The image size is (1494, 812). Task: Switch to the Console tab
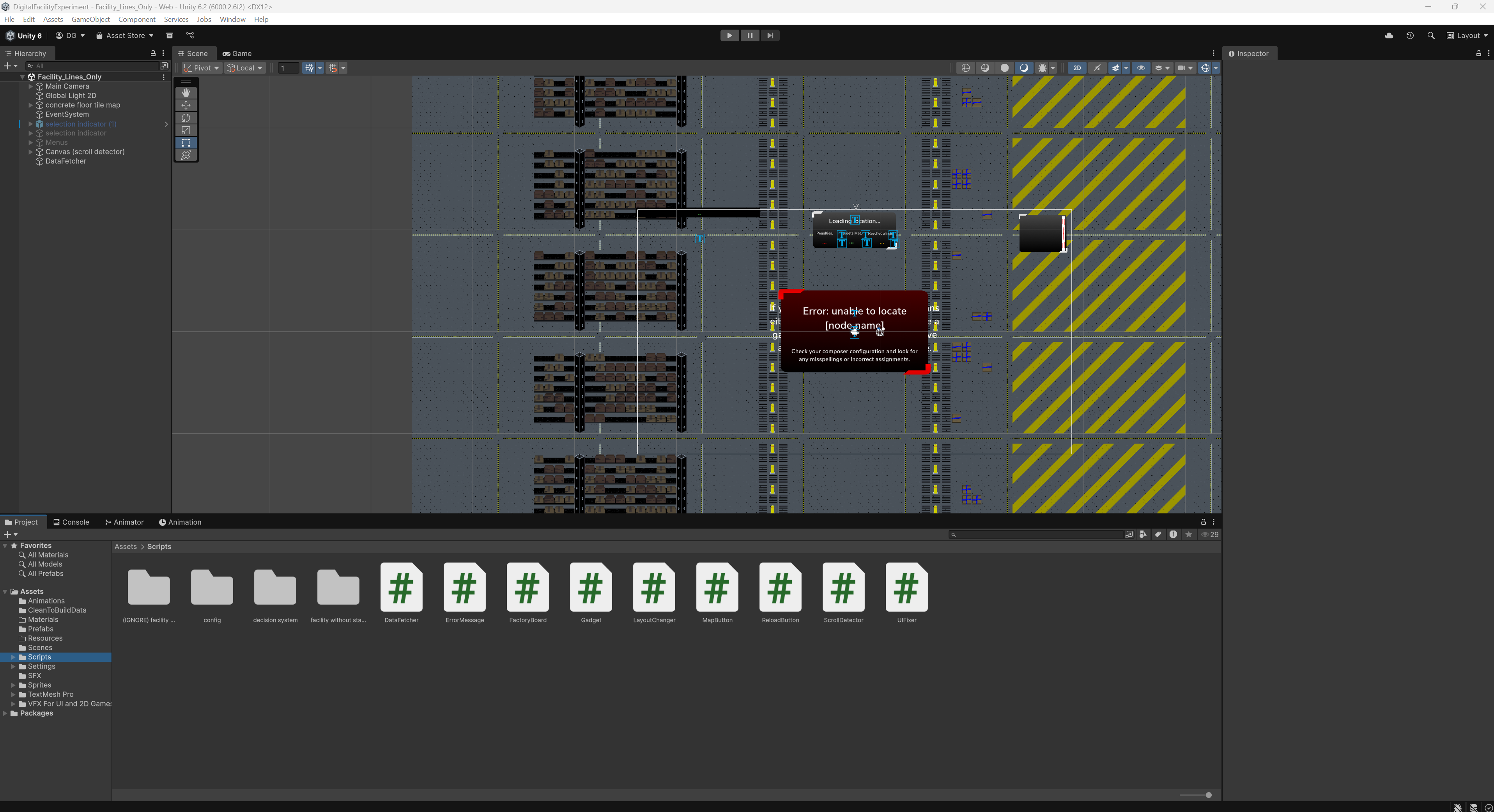click(x=71, y=522)
